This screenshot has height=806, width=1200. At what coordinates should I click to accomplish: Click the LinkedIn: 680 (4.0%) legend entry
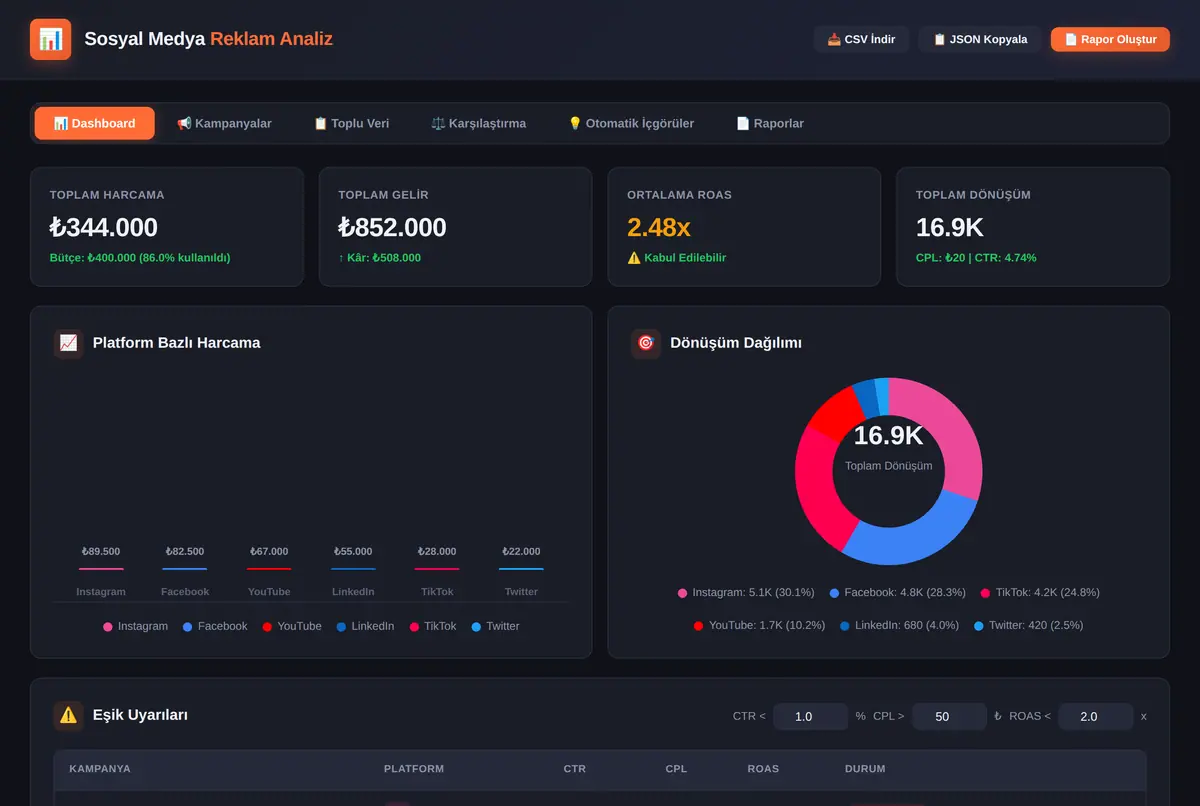pos(899,625)
